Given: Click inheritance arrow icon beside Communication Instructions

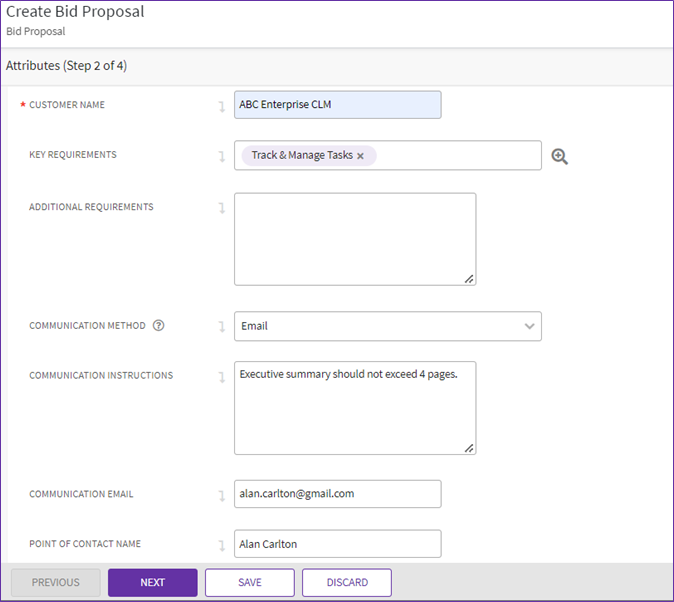Looking at the screenshot, I should coord(221,377).
